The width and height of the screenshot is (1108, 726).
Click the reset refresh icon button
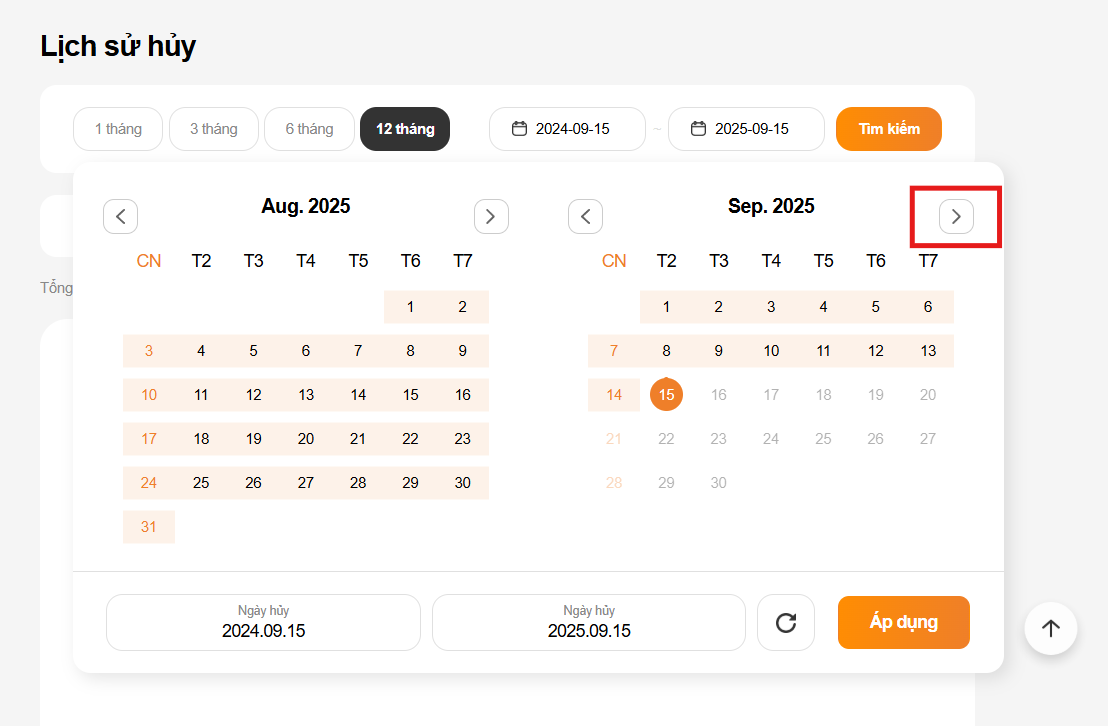tap(786, 623)
